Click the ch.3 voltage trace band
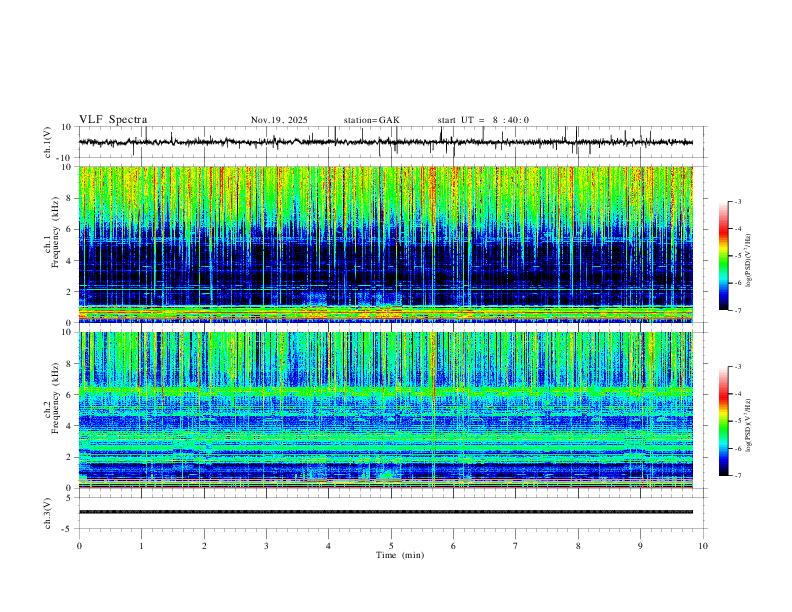 [x=386, y=512]
